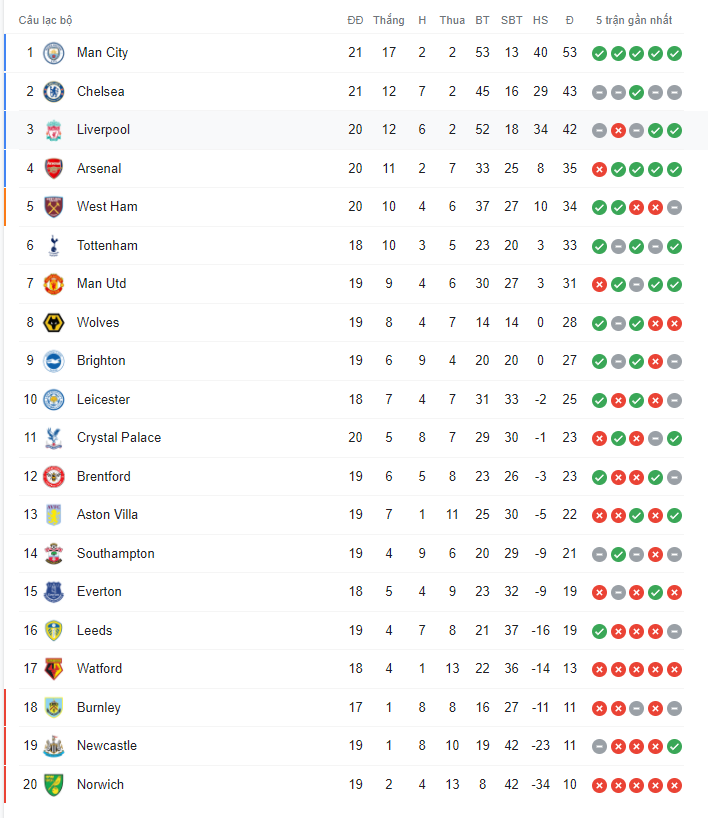Open the West Ham team link
Viewport: 708px width, 818px height.
click(107, 207)
